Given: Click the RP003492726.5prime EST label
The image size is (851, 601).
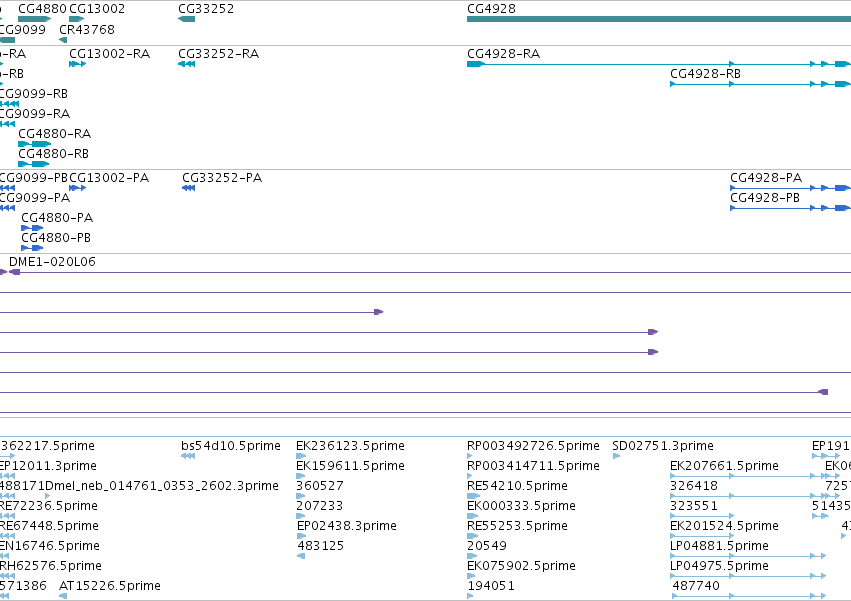Looking at the screenshot, I should click(x=533, y=446).
